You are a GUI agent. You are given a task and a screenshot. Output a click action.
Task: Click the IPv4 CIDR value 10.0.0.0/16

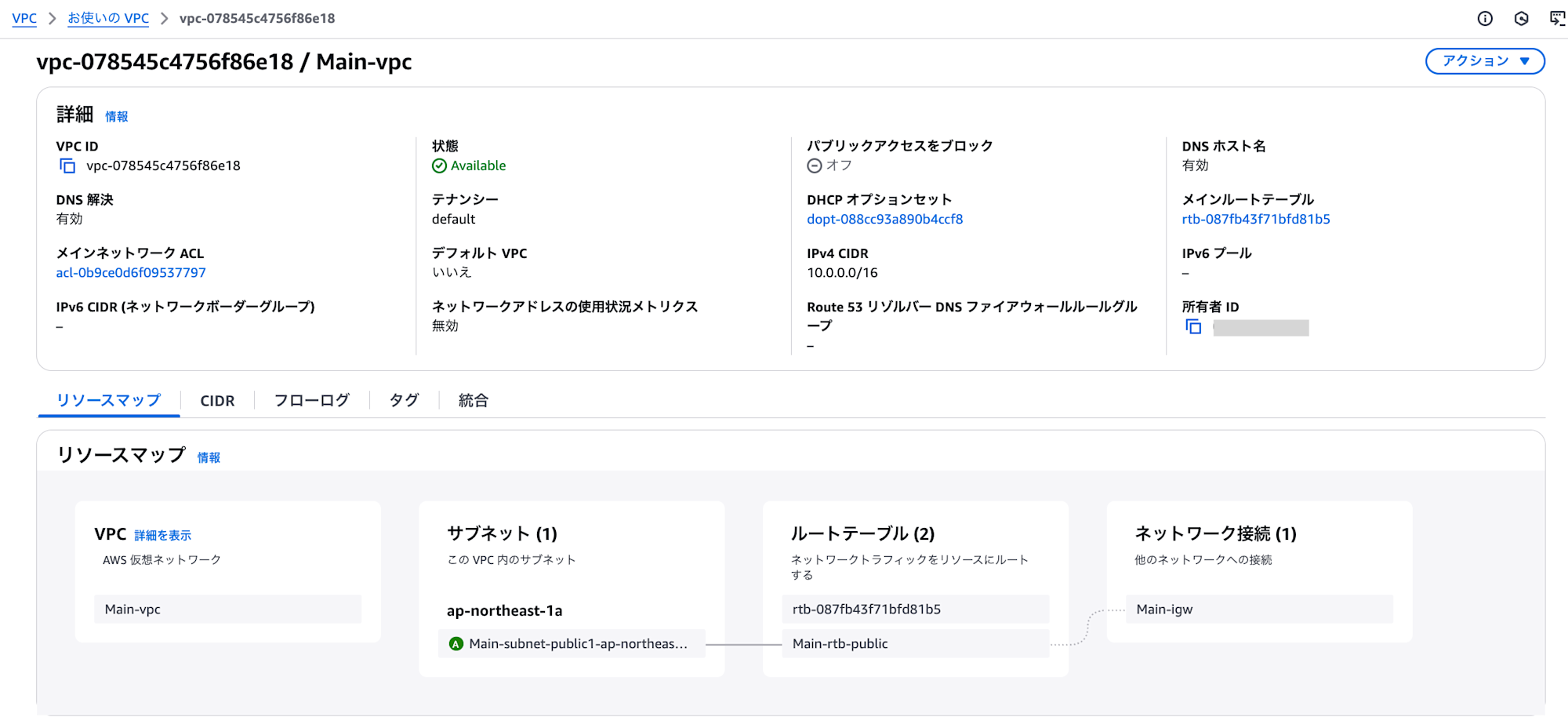tap(842, 273)
